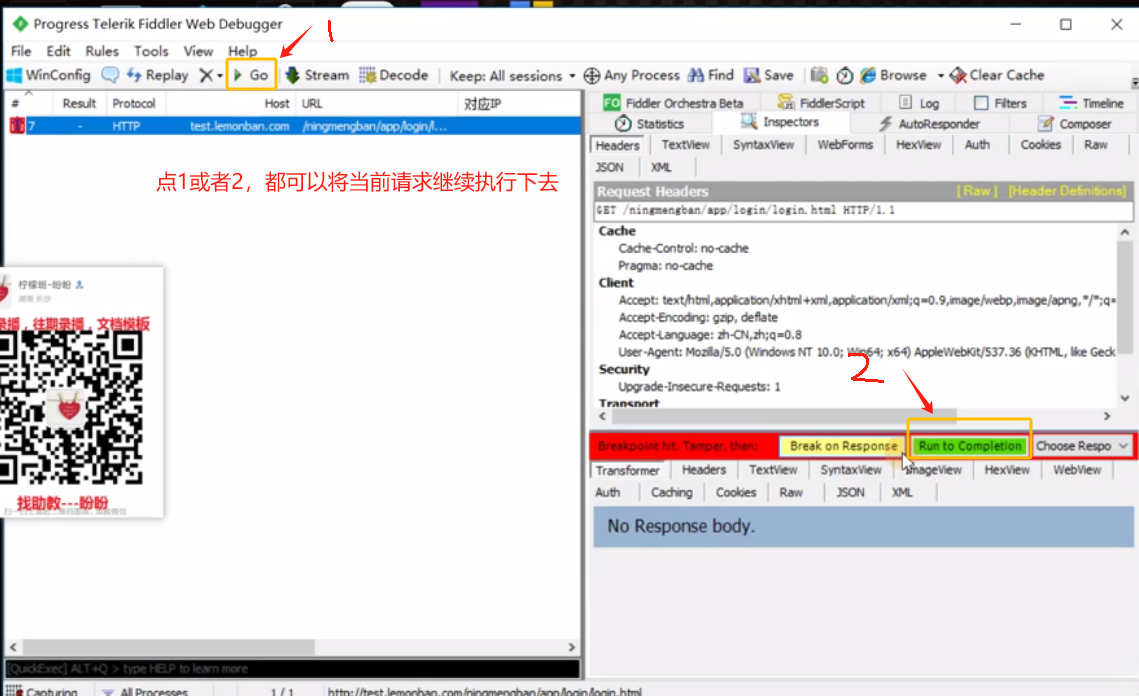This screenshot has height=696, width=1139.
Task: Select the request HexView tab
Action: click(x=918, y=145)
